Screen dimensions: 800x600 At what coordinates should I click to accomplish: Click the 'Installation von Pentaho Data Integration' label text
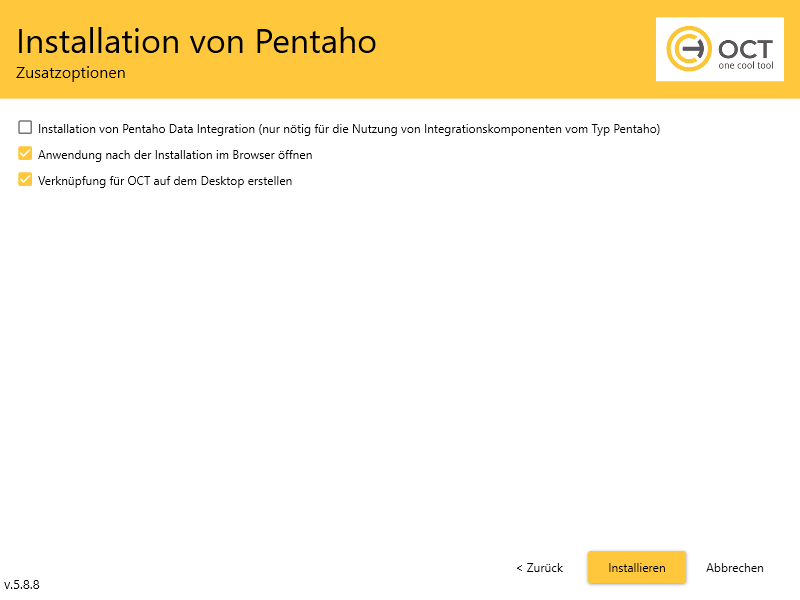click(146, 129)
